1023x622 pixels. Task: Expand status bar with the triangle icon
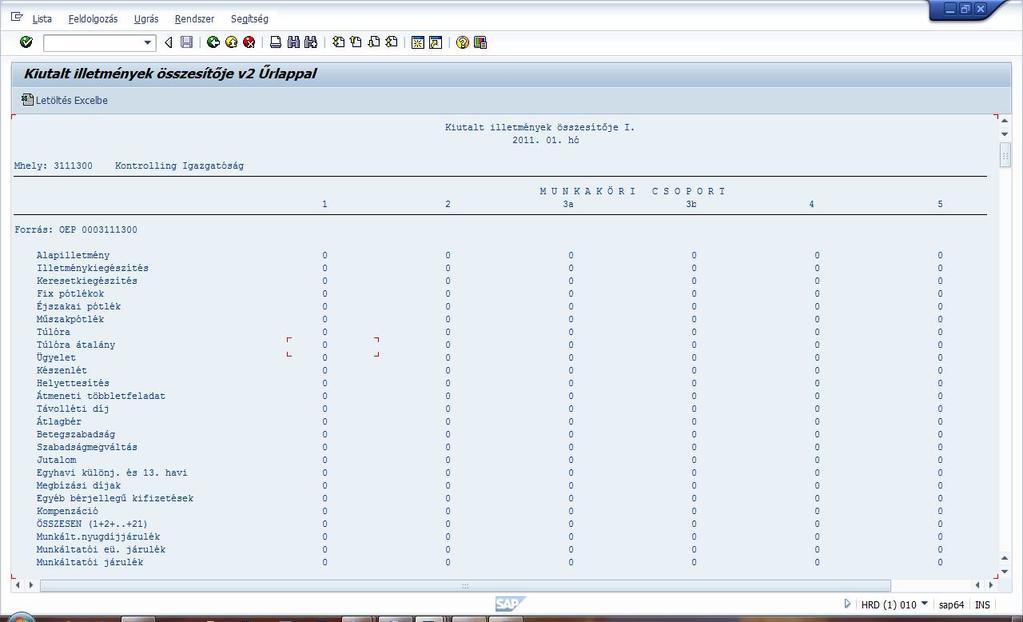point(847,604)
